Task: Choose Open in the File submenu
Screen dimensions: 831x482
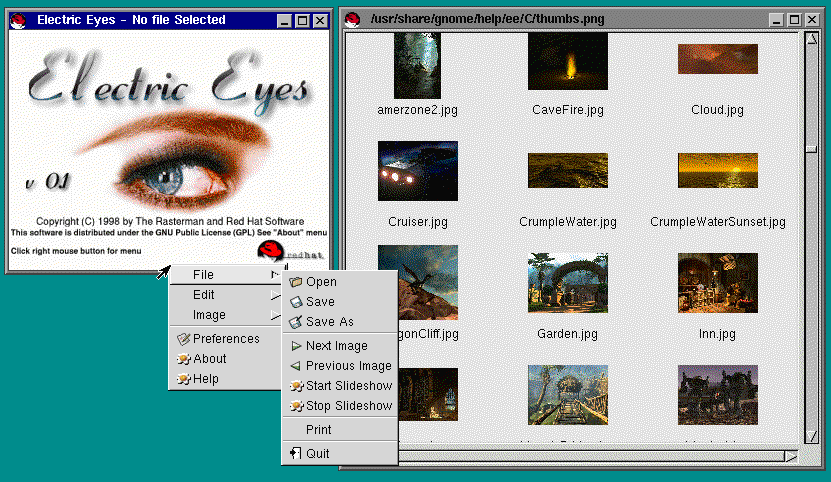Action: click(x=340, y=282)
